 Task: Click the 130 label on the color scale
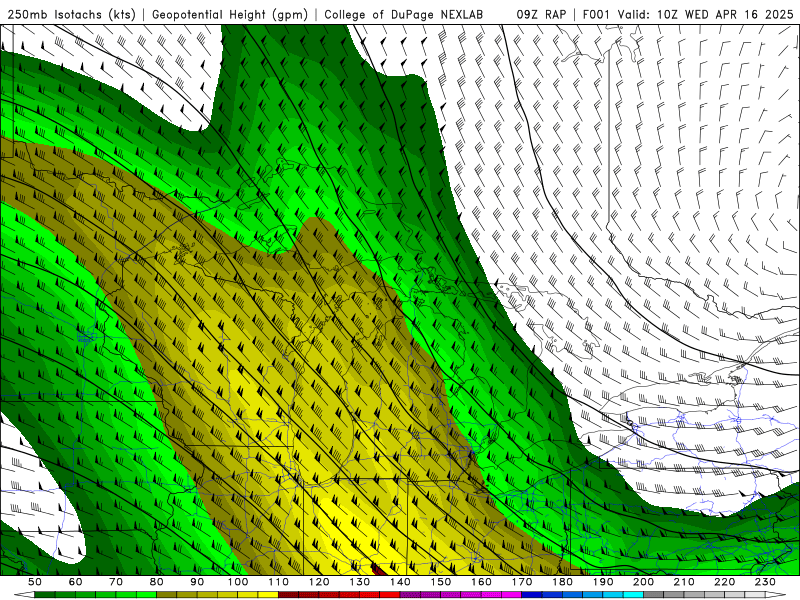(360, 582)
